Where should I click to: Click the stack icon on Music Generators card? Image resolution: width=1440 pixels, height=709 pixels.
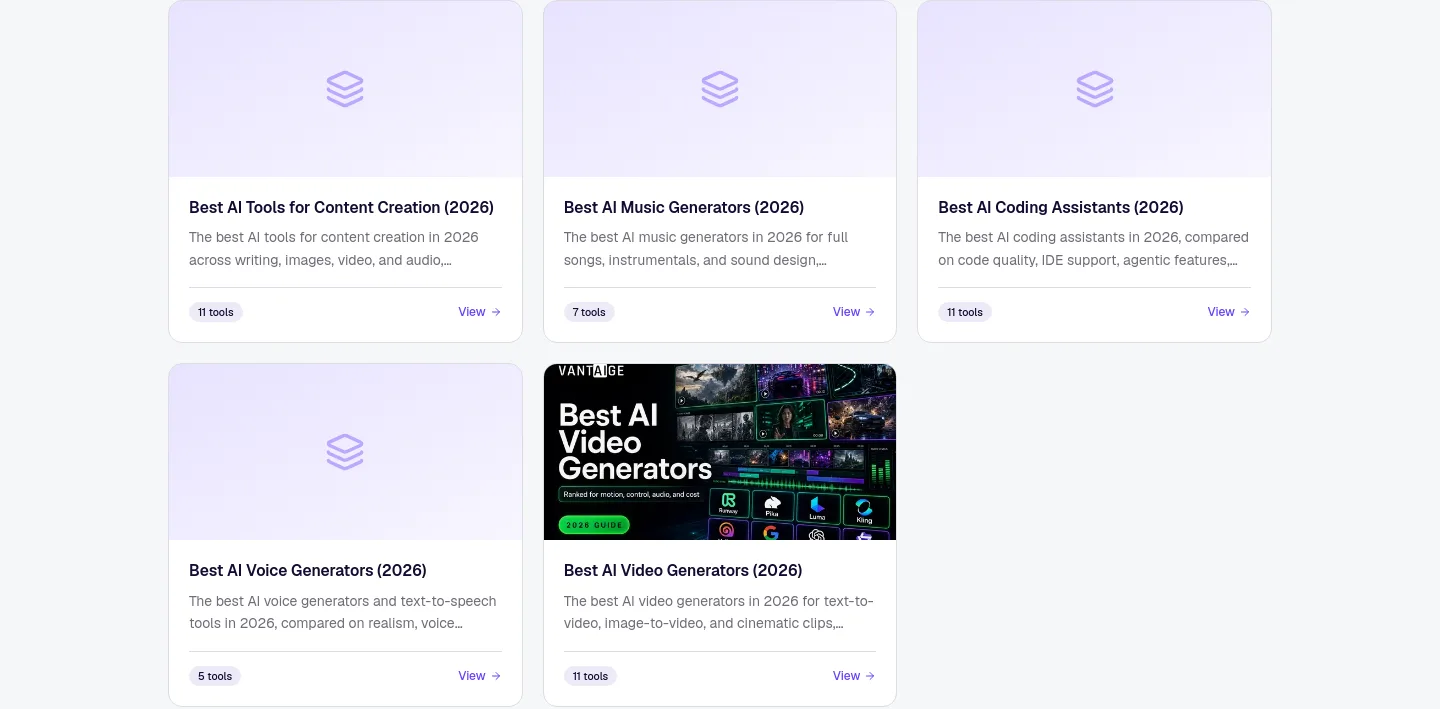point(720,89)
